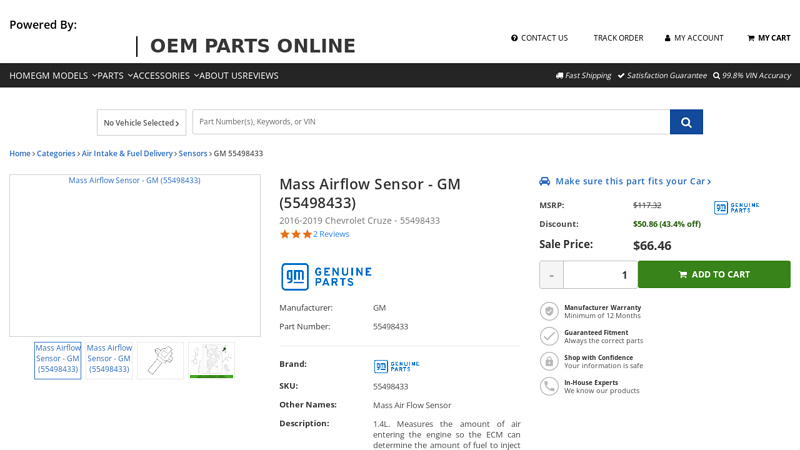Image resolution: width=800 pixels, height=450 pixels.
Task: Select the first Mass Airflow Sensor thumbnail
Action: (x=58, y=361)
